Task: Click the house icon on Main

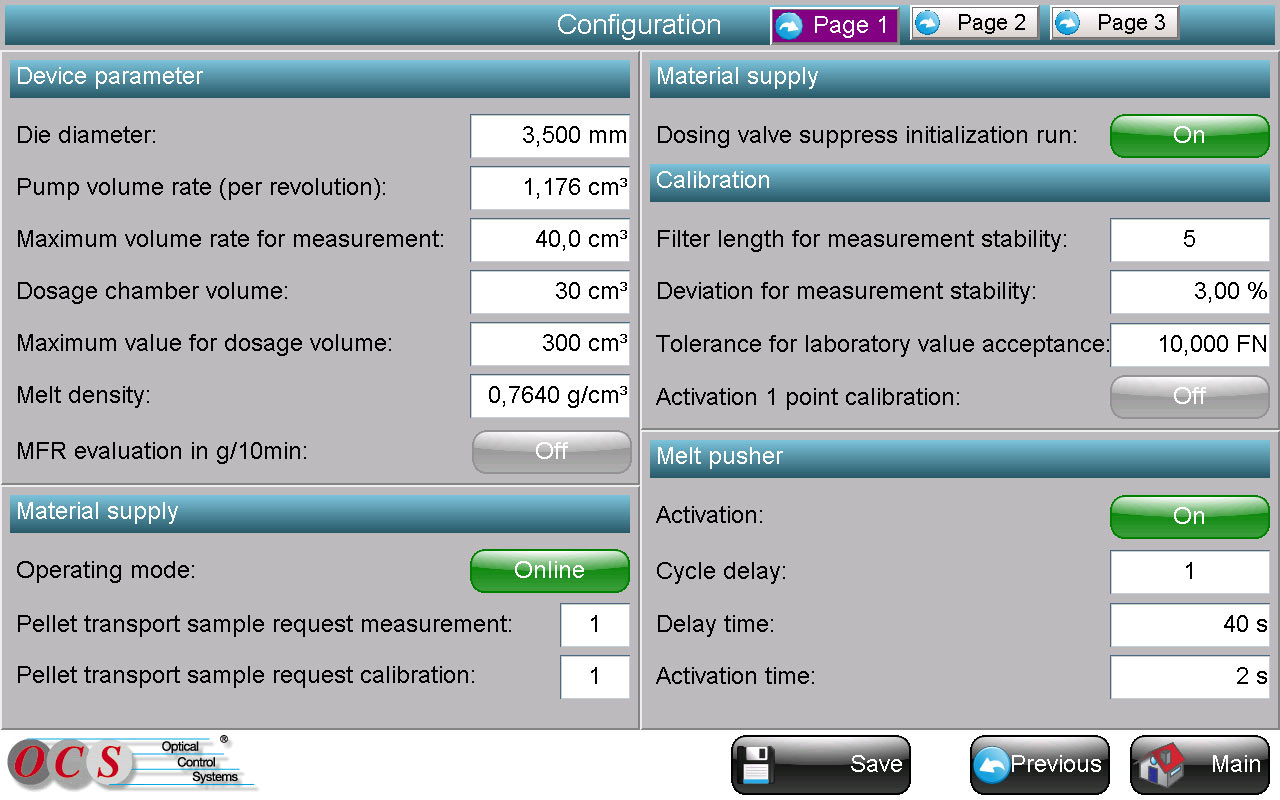Action: tap(1161, 766)
